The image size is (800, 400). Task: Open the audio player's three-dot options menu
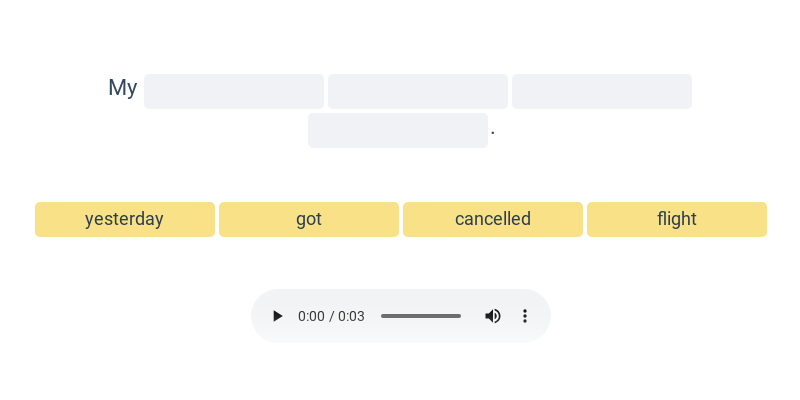(x=524, y=316)
